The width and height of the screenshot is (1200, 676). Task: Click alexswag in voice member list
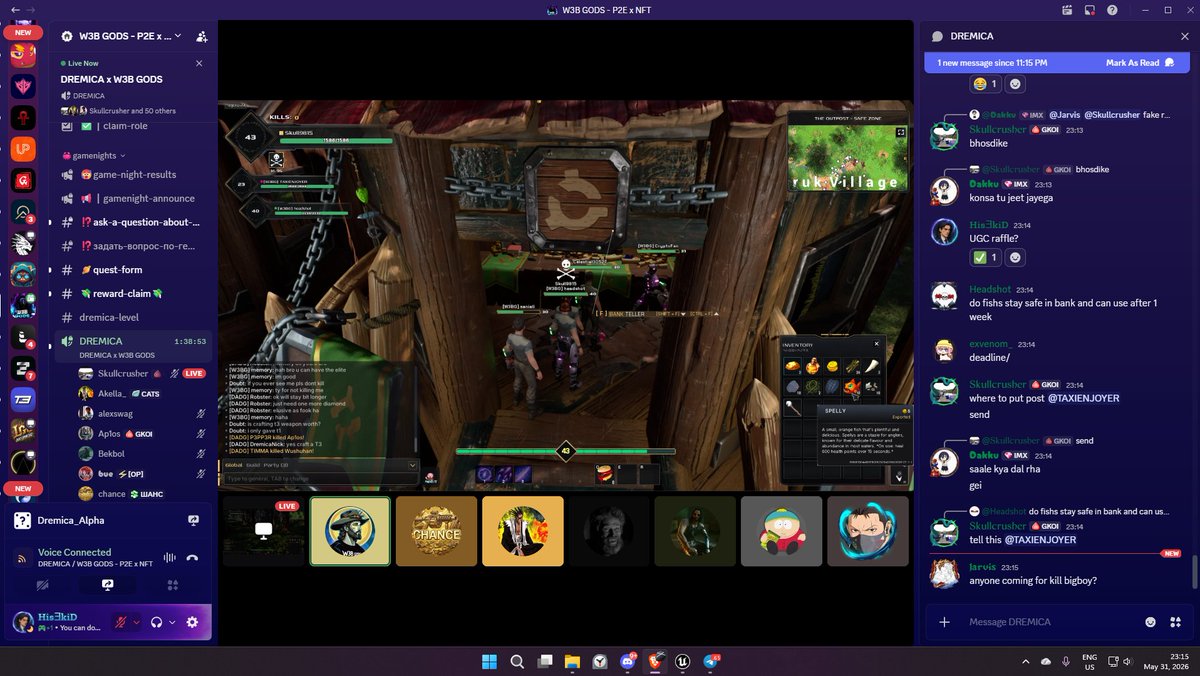point(143,414)
